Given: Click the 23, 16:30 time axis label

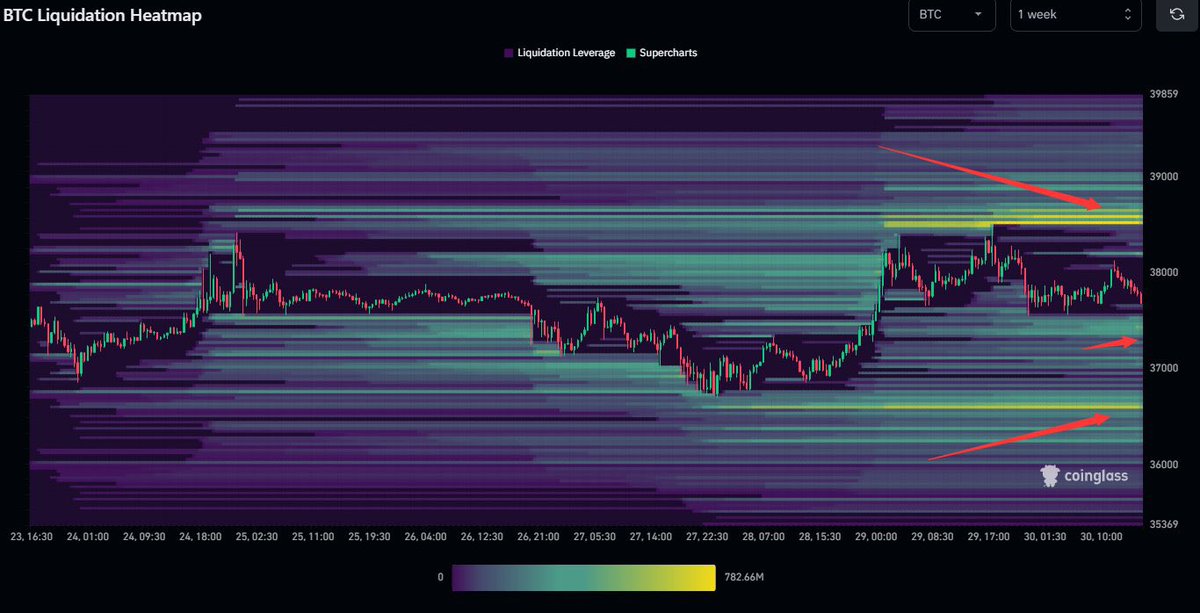Looking at the screenshot, I should (x=31, y=538).
